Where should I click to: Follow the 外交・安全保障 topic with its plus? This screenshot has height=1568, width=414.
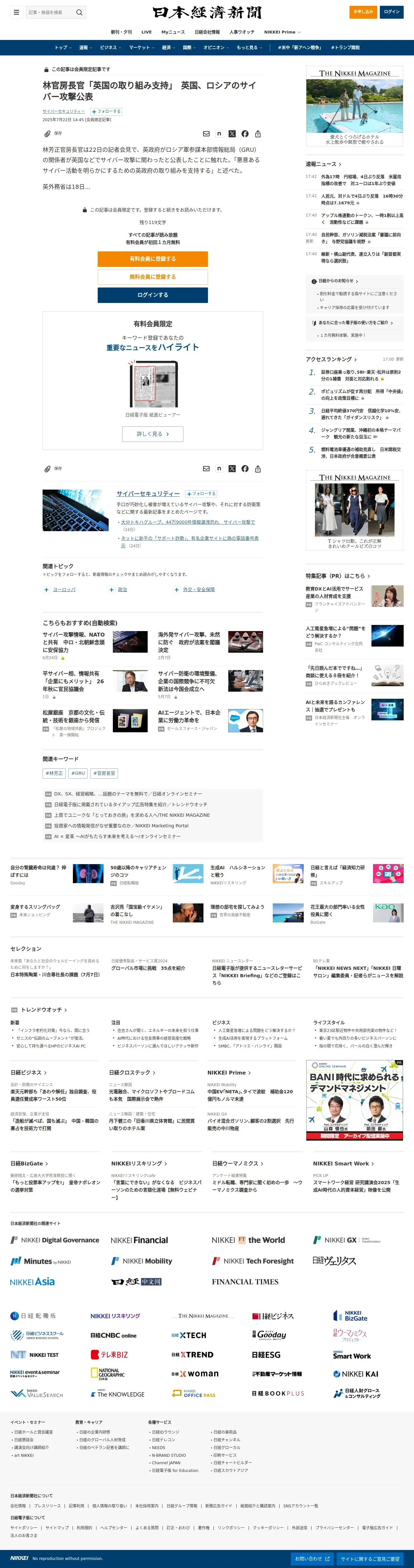[x=177, y=589]
